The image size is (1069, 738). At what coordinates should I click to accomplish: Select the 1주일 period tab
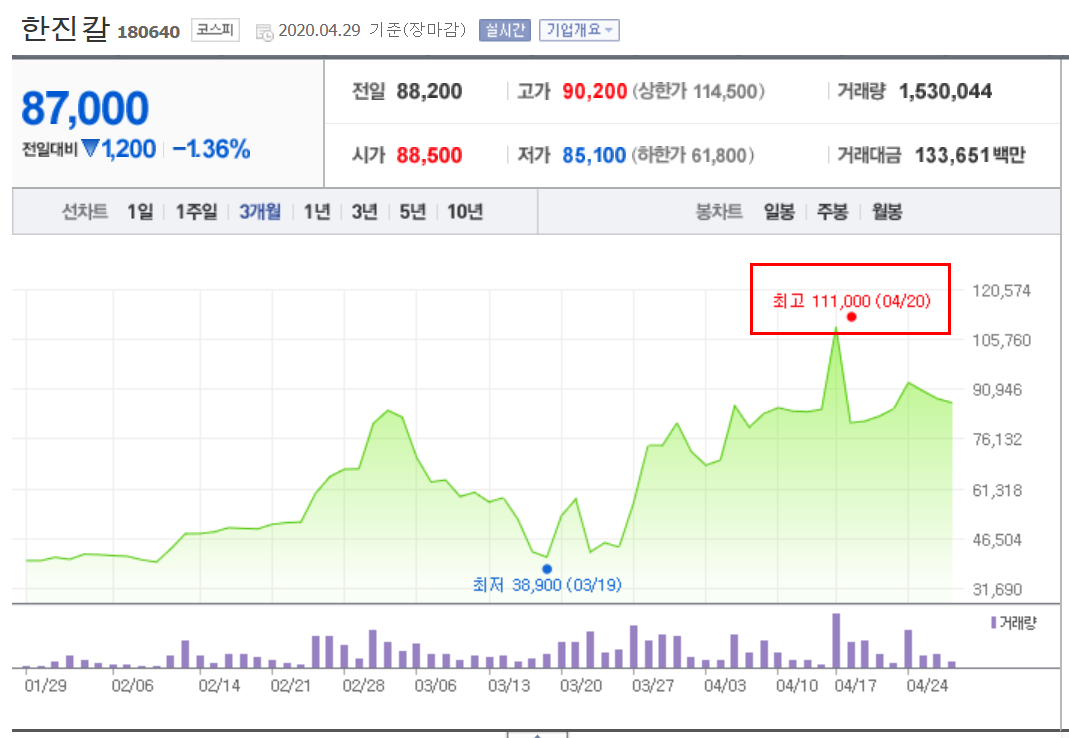tap(195, 211)
